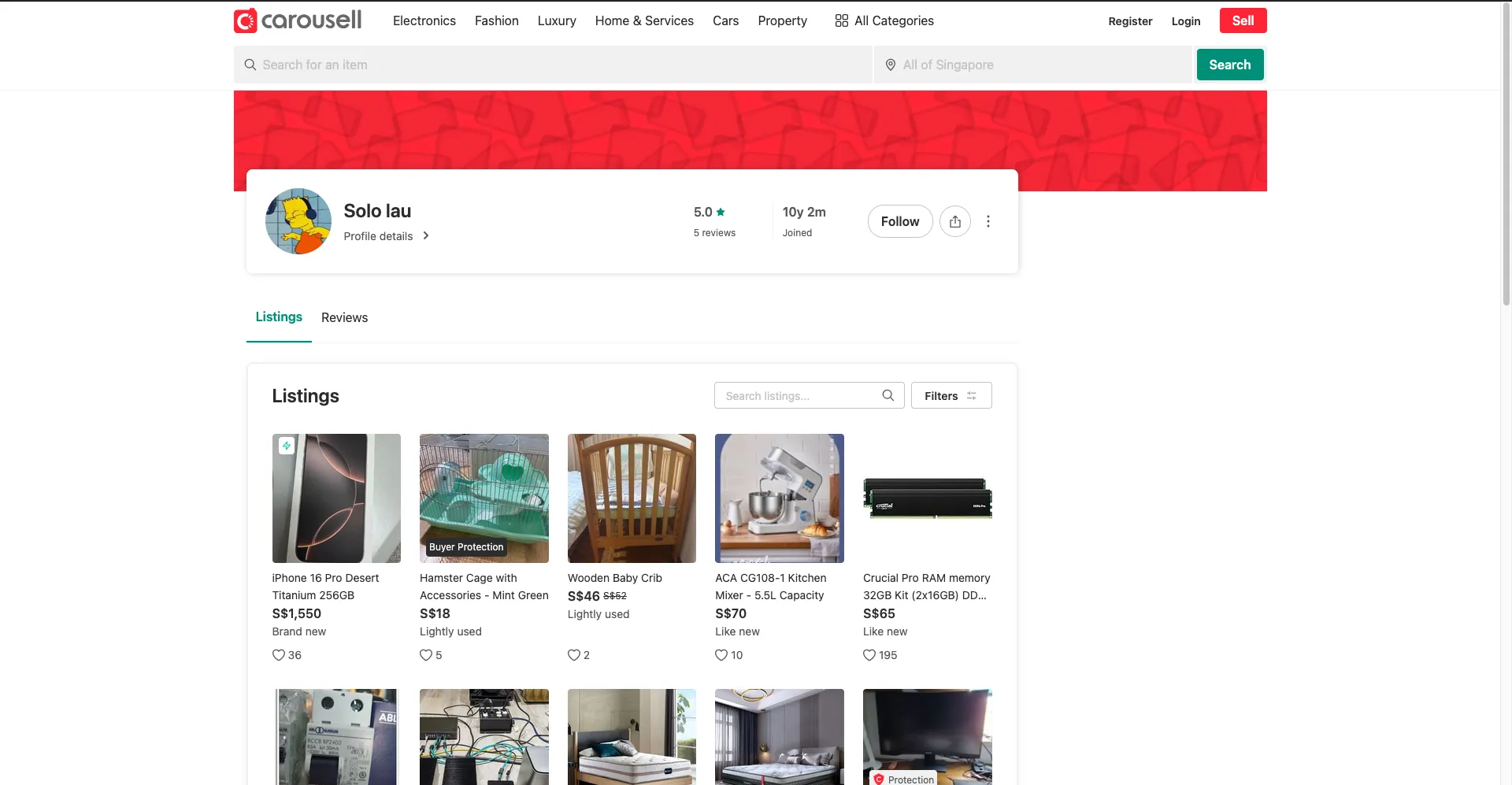
Task: Switch to the Reviews tab
Action: (x=344, y=317)
